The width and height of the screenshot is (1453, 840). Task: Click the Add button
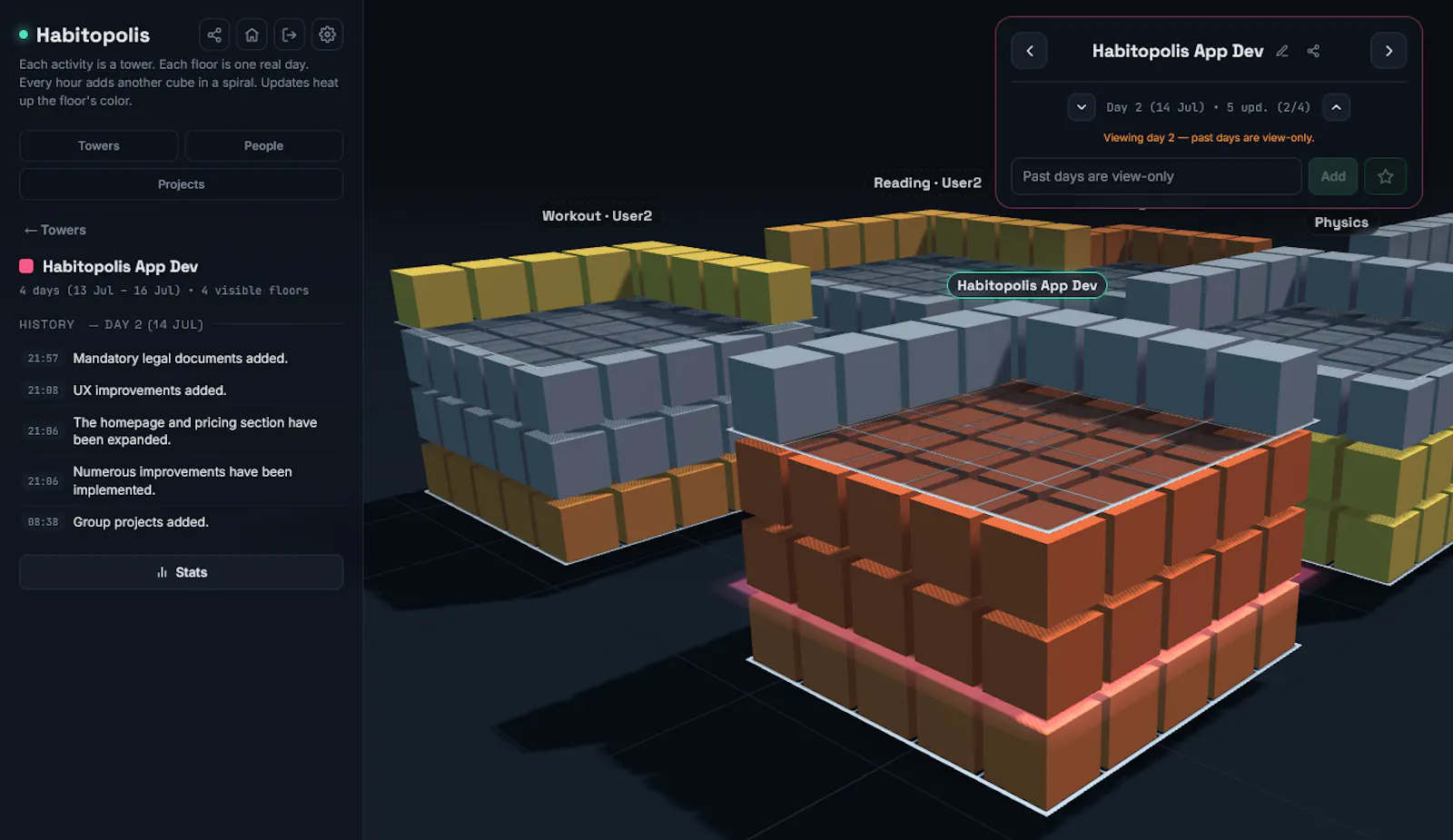tap(1333, 176)
